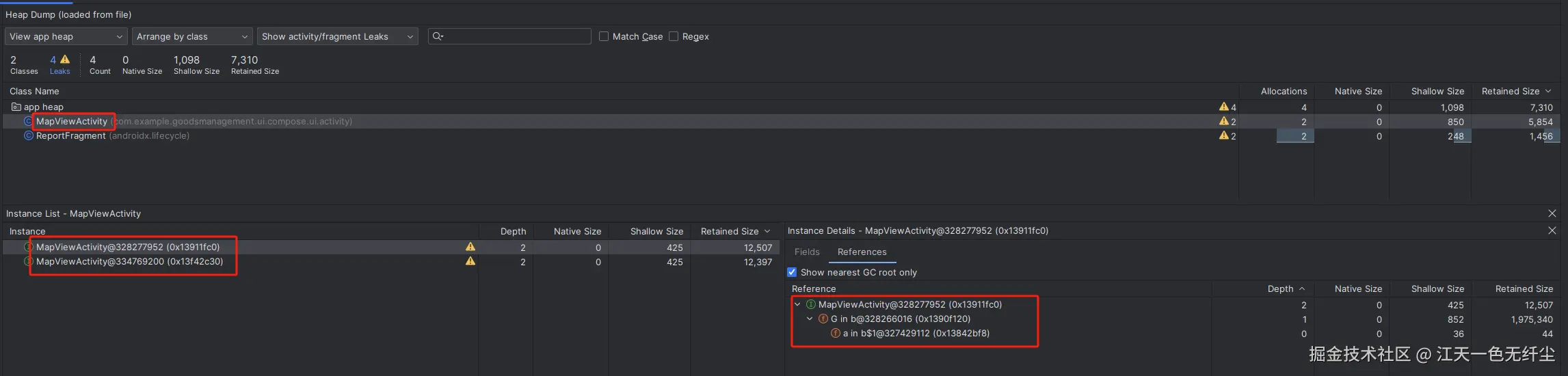Close the Instance List panel
1568x376 pixels.
(x=1552, y=213)
